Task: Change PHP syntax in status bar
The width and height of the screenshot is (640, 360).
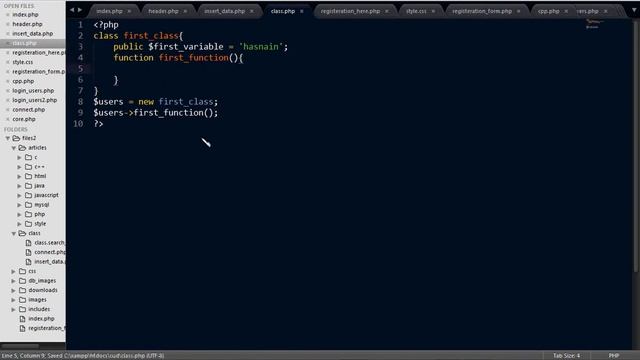Action: (x=613, y=356)
